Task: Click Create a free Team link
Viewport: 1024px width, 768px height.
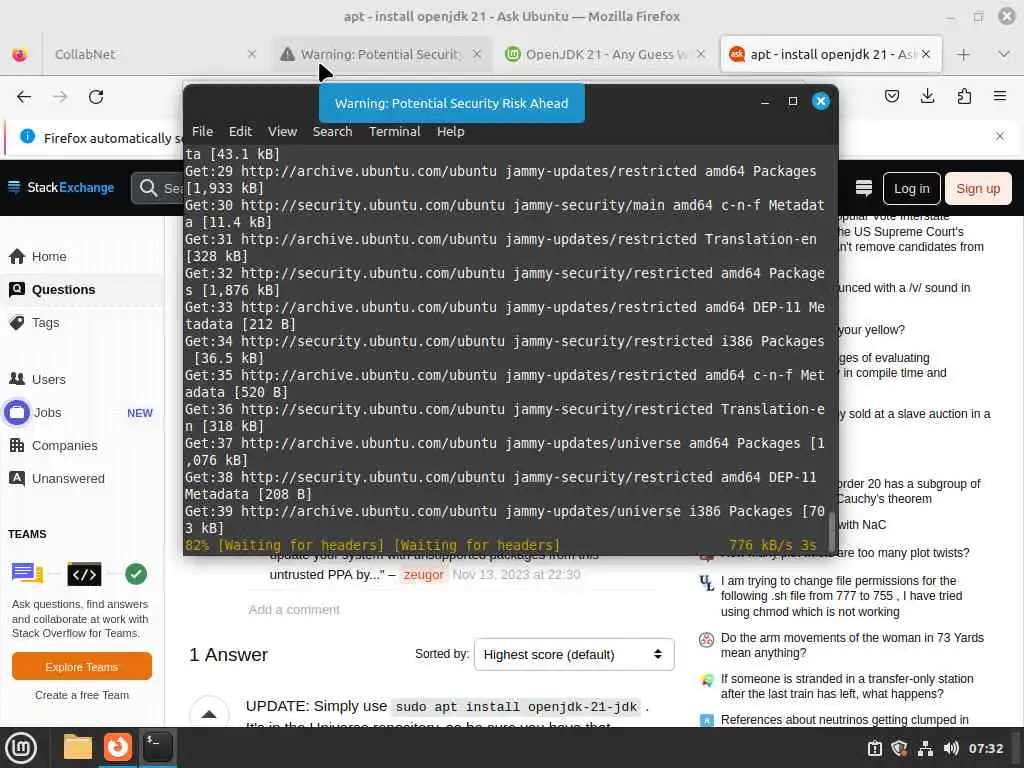Action: [82, 695]
